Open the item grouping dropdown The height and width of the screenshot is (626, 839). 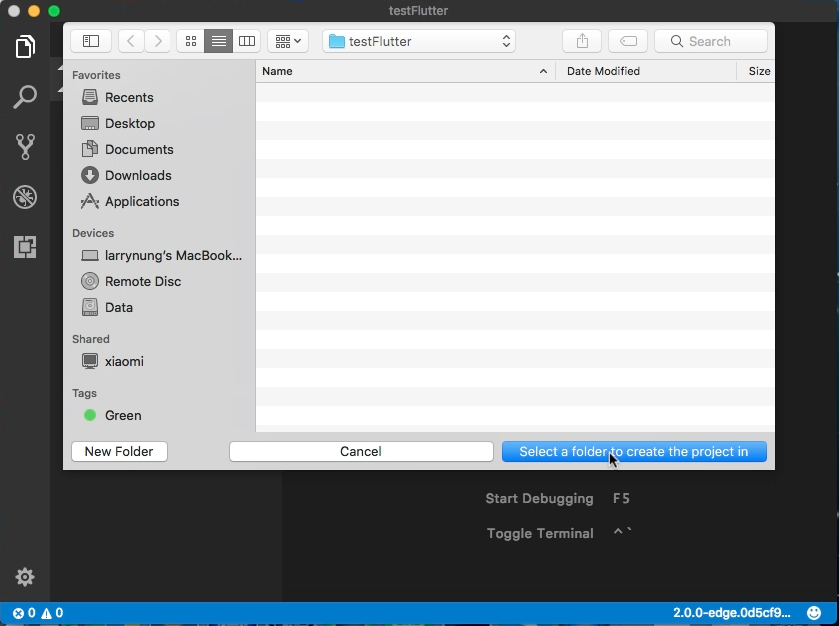[288, 41]
